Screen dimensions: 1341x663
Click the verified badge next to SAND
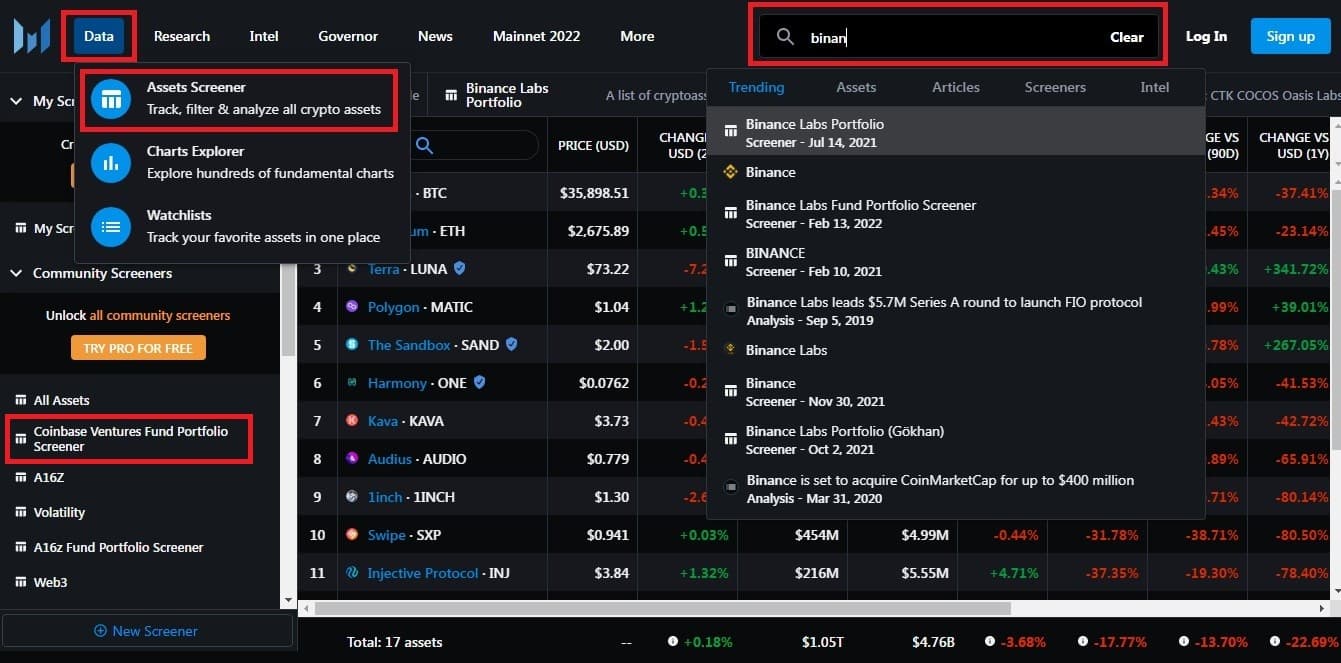click(x=512, y=345)
